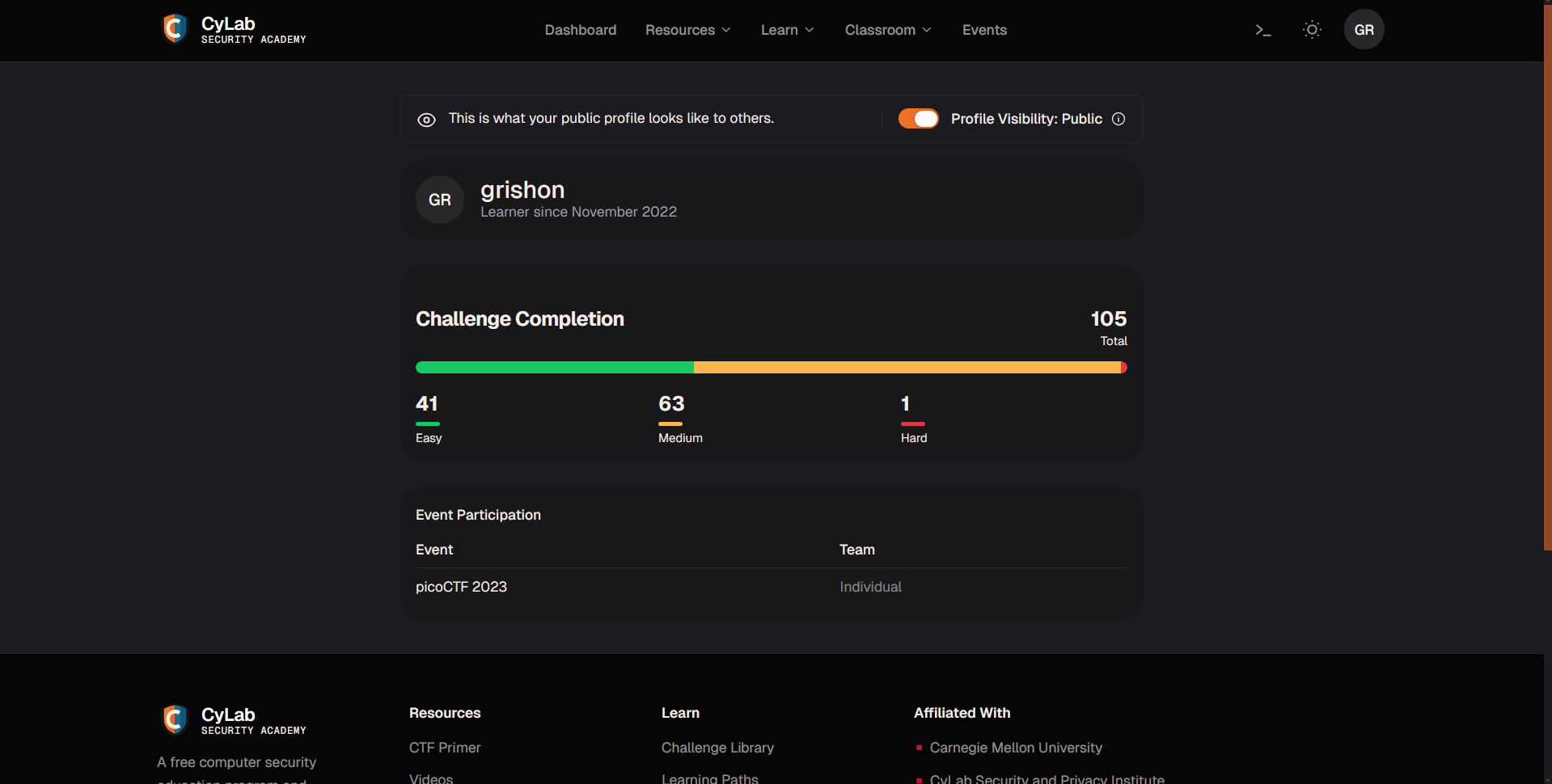Image resolution: width=1552 pixels, height=784 pixels.
Task: Open the Challenge Library footer link
Action: (717, 748)
